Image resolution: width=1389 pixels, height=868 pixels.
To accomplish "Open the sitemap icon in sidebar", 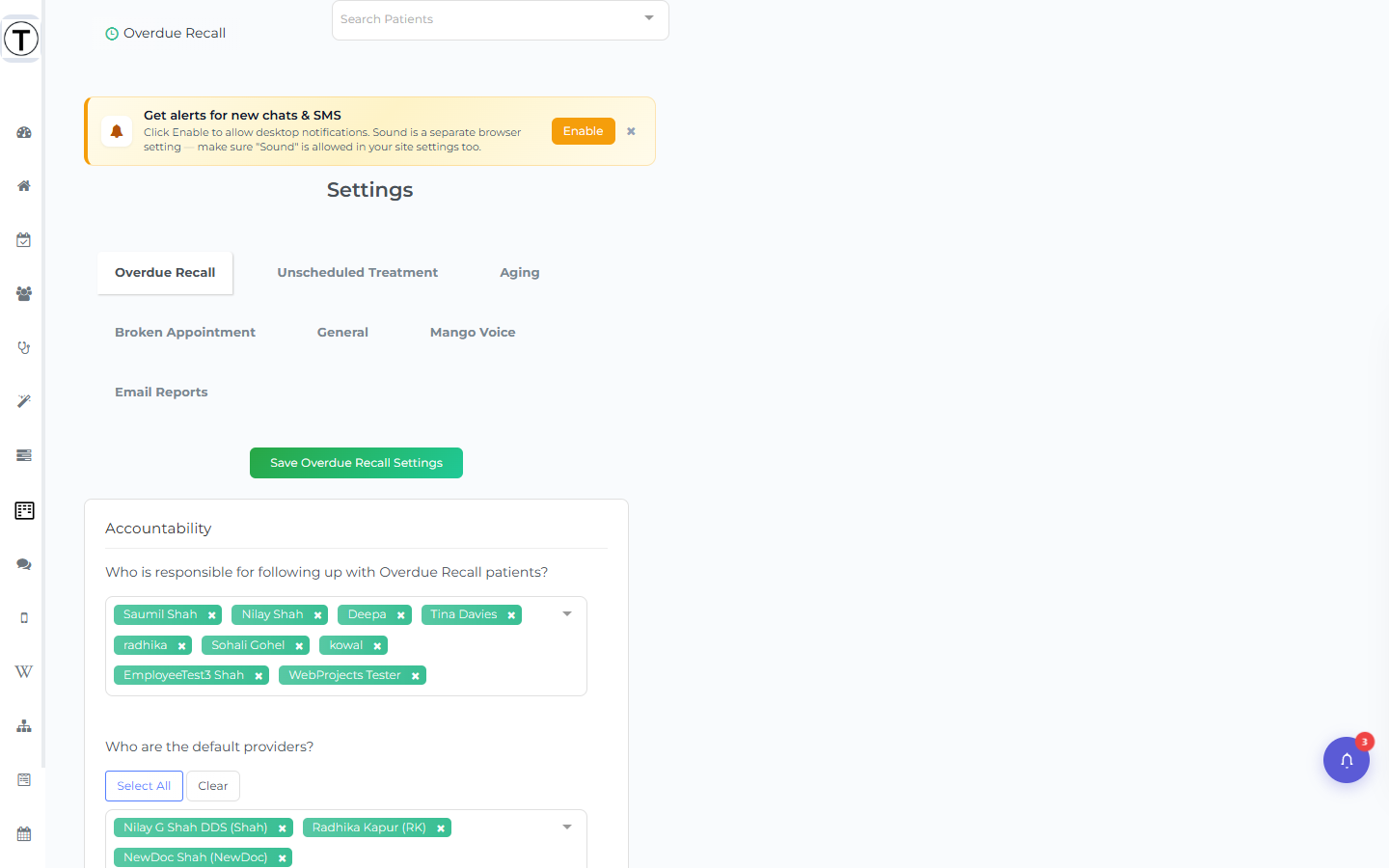I will 24,726.
